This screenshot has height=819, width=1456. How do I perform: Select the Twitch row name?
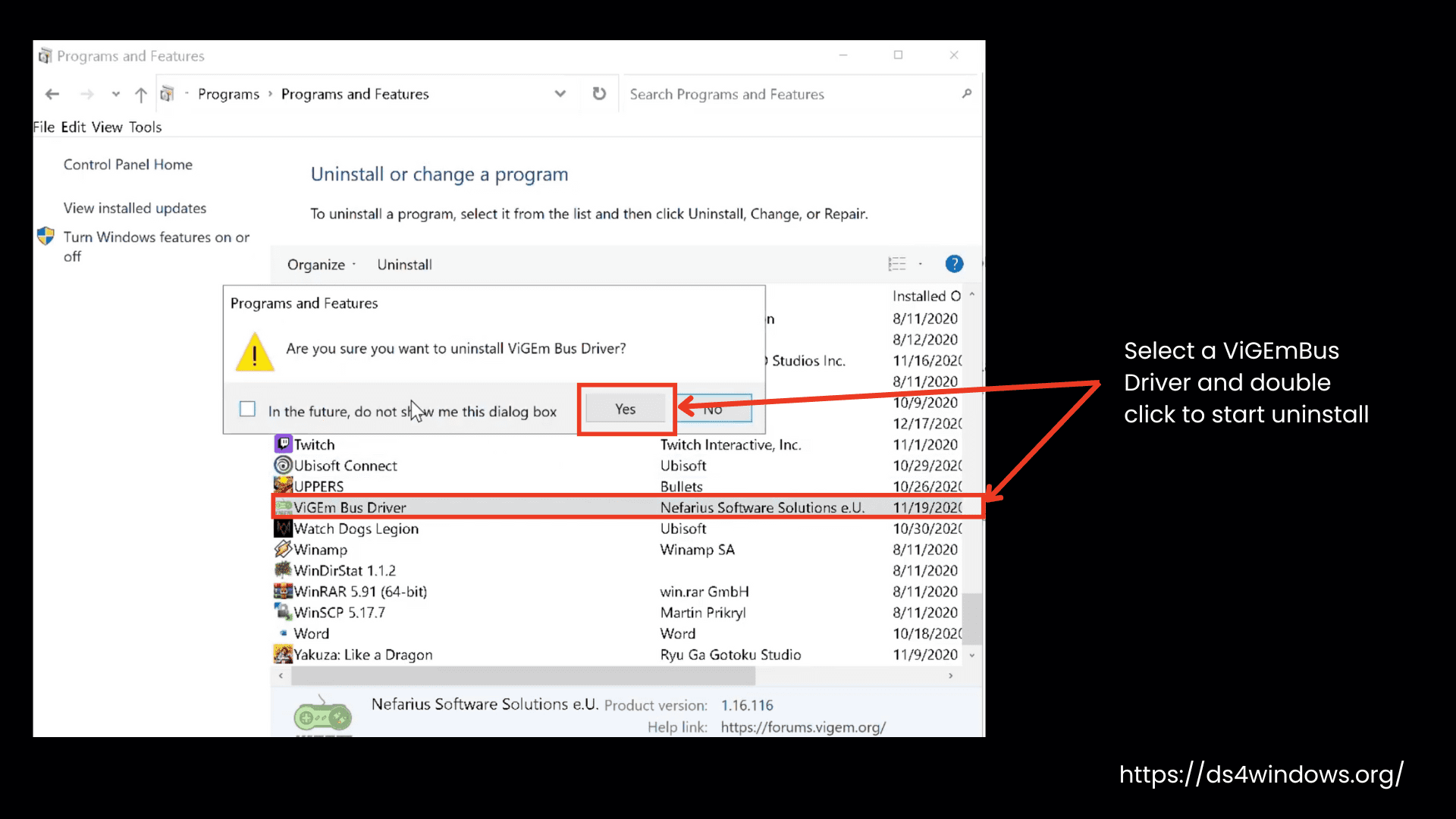coord(314,444)
